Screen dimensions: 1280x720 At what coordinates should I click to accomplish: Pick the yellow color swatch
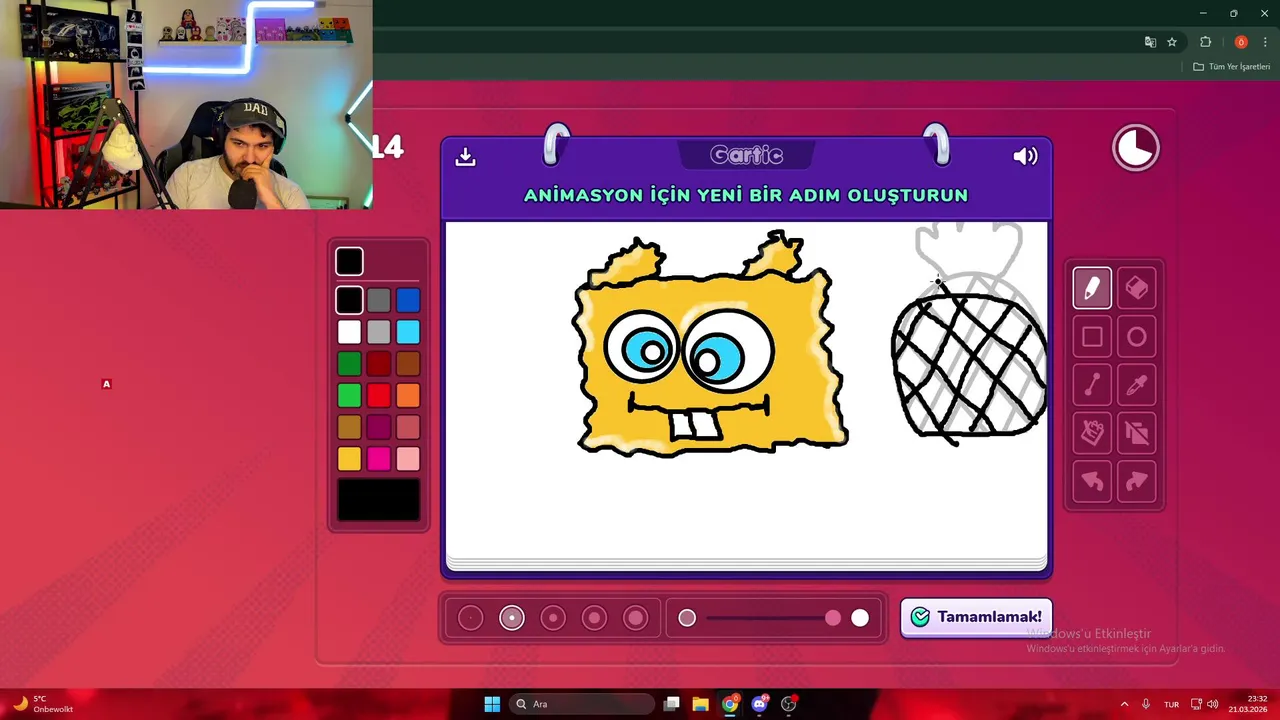coord(349,459)
